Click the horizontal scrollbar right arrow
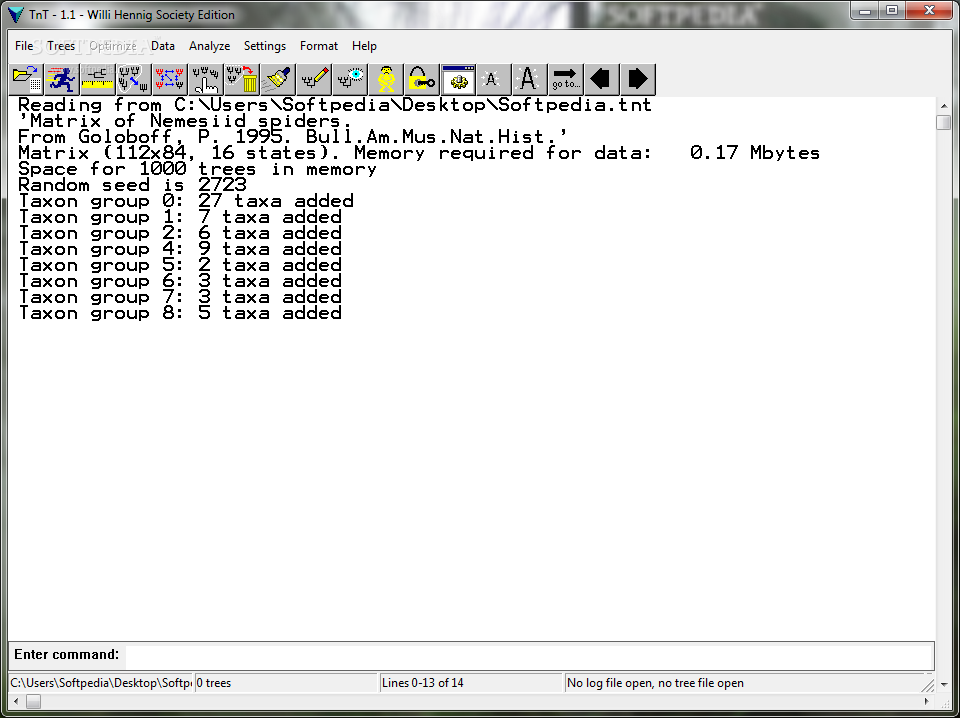The height and width of the screenshot is (718, 960). coord(926,701)
